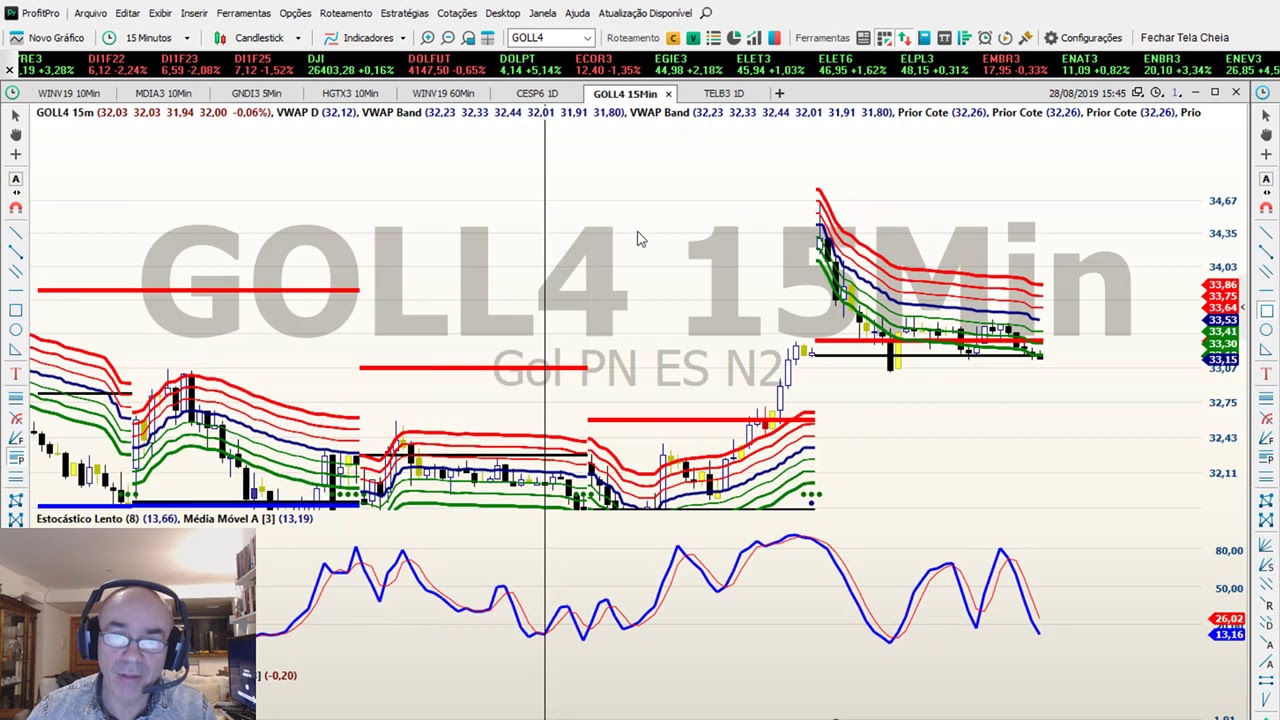The height and width of the screenshot is (720, 1280).
Task: Click the red 33,86 price tag
Action: 1223,285
